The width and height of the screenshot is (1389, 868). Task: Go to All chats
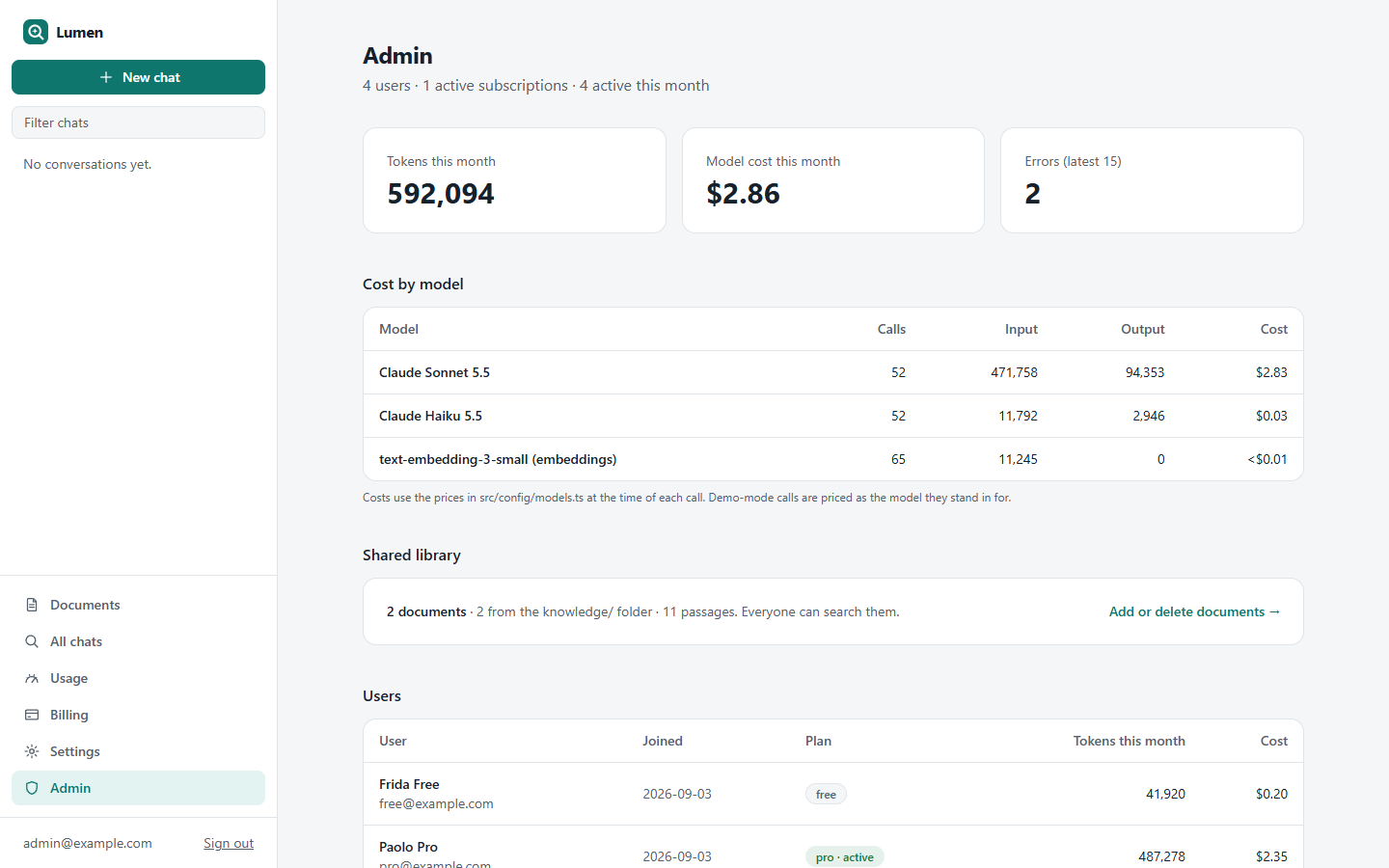[x=138, y=641]
